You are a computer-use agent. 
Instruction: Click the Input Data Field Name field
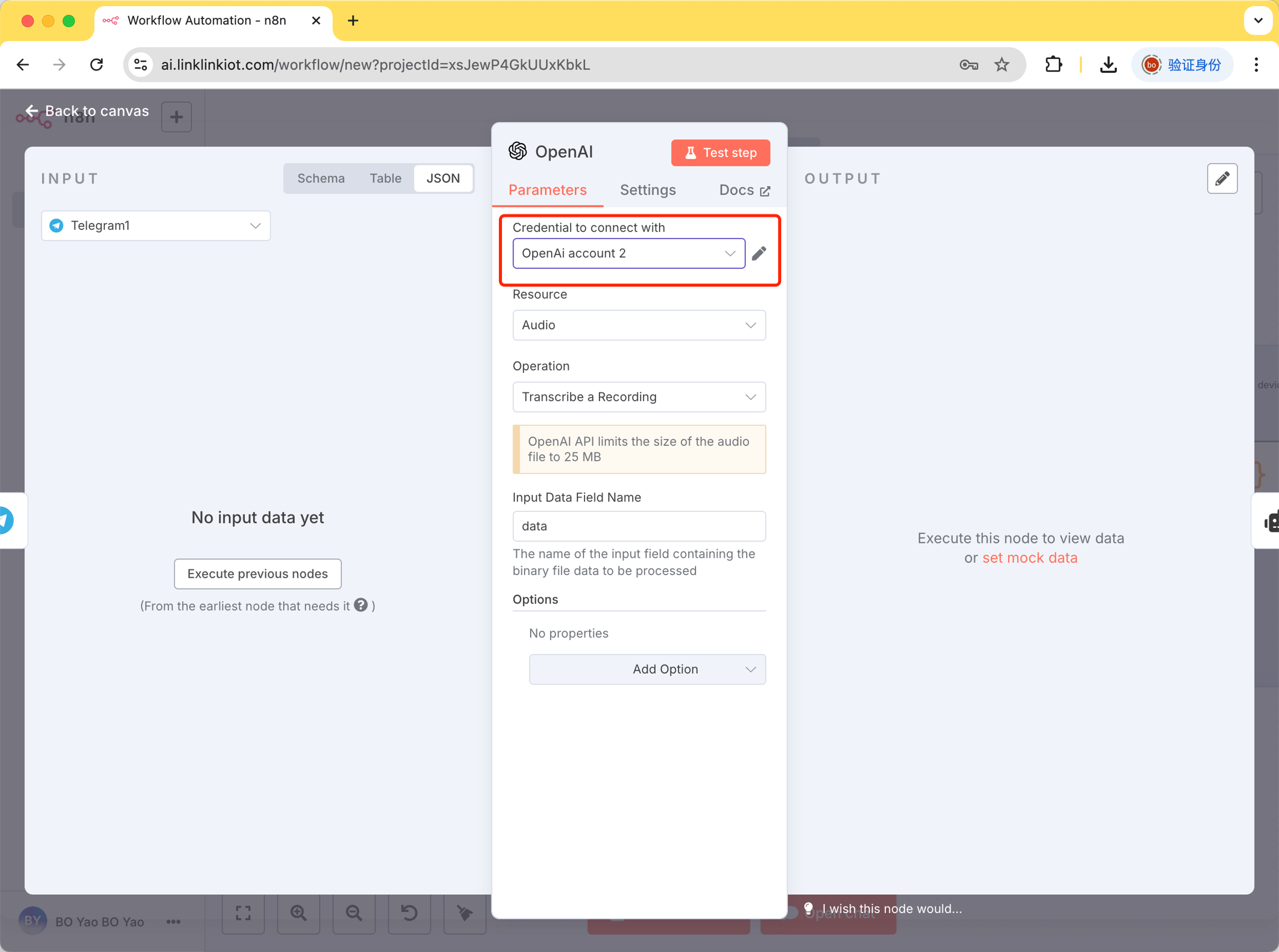click(638, 526)
